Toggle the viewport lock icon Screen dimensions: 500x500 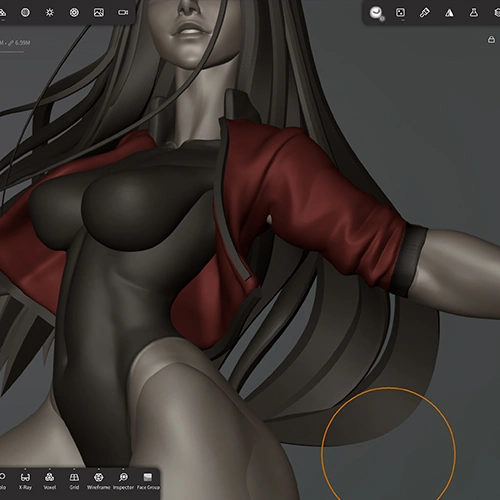click(491, 39)
